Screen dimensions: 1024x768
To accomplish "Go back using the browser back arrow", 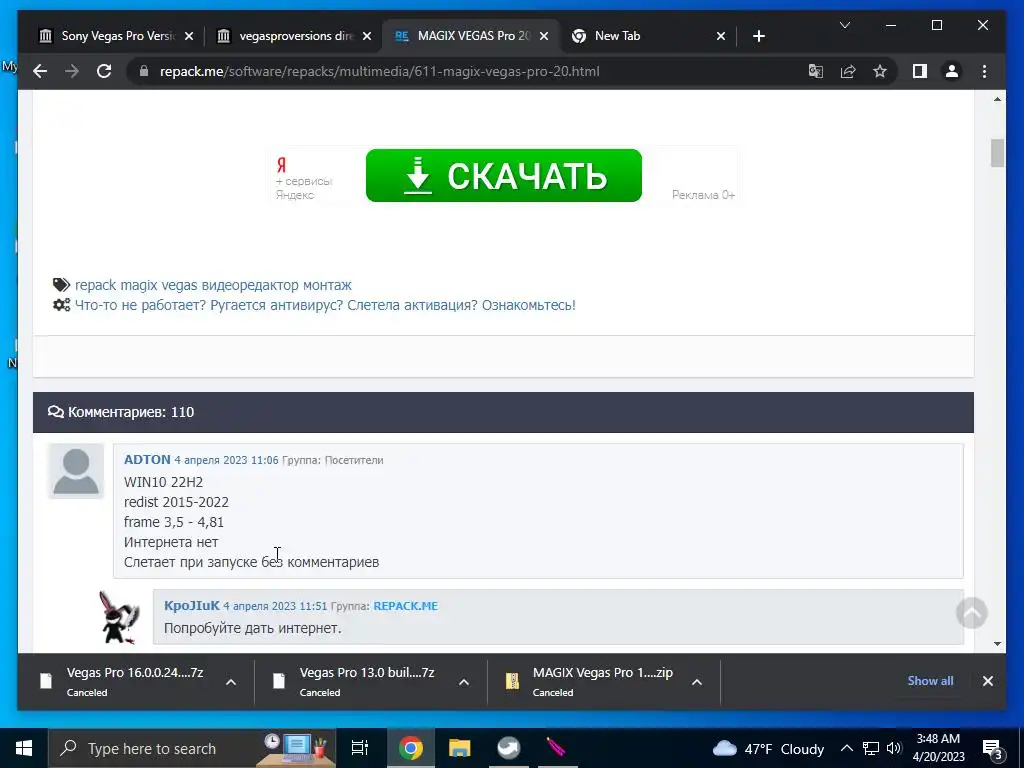I will coord(40,71).
